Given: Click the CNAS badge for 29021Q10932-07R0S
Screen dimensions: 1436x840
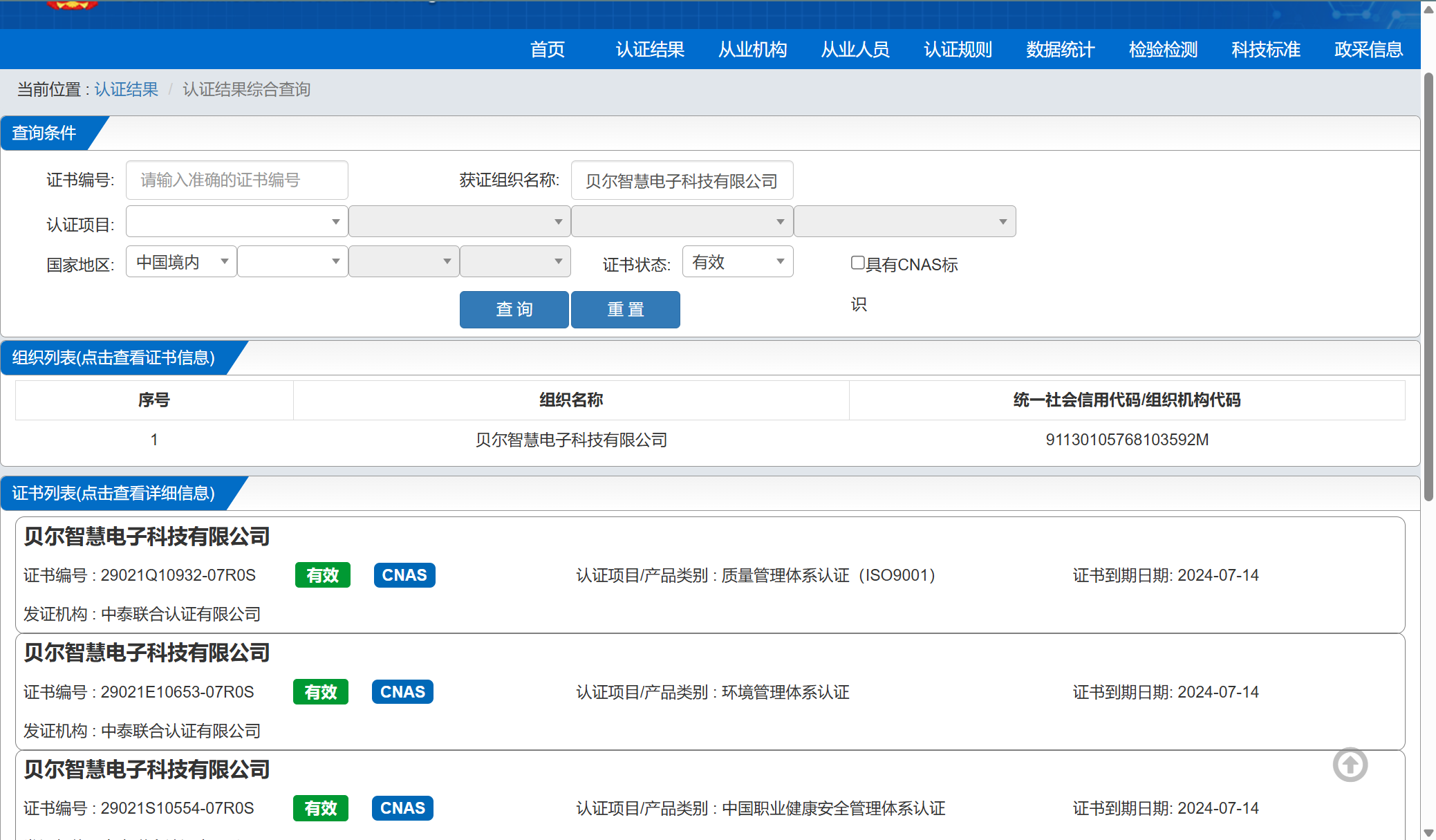Looking at the screenshot, I should (404, 575).
